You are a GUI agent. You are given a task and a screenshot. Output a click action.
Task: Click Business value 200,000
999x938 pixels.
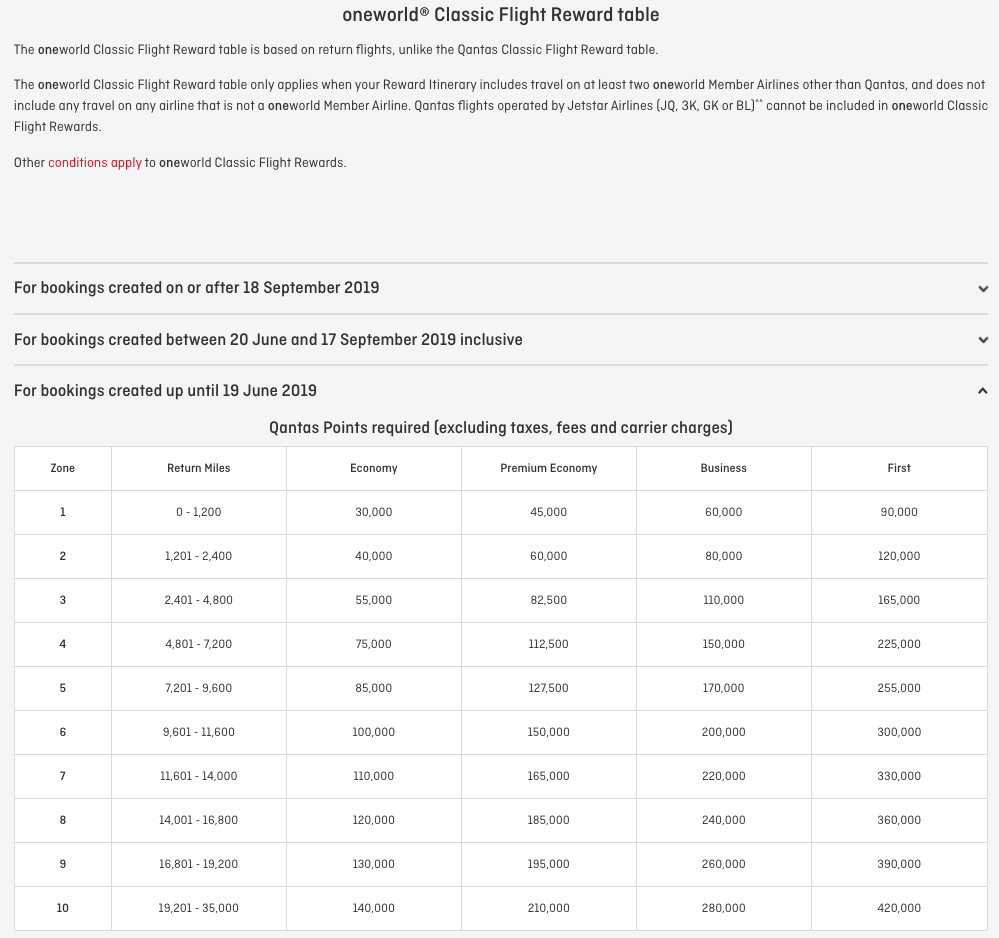tap(724, 732)
